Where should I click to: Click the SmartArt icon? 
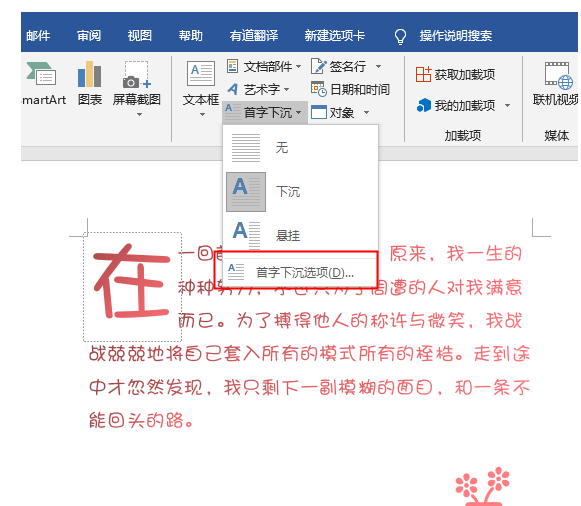[41, 74]
